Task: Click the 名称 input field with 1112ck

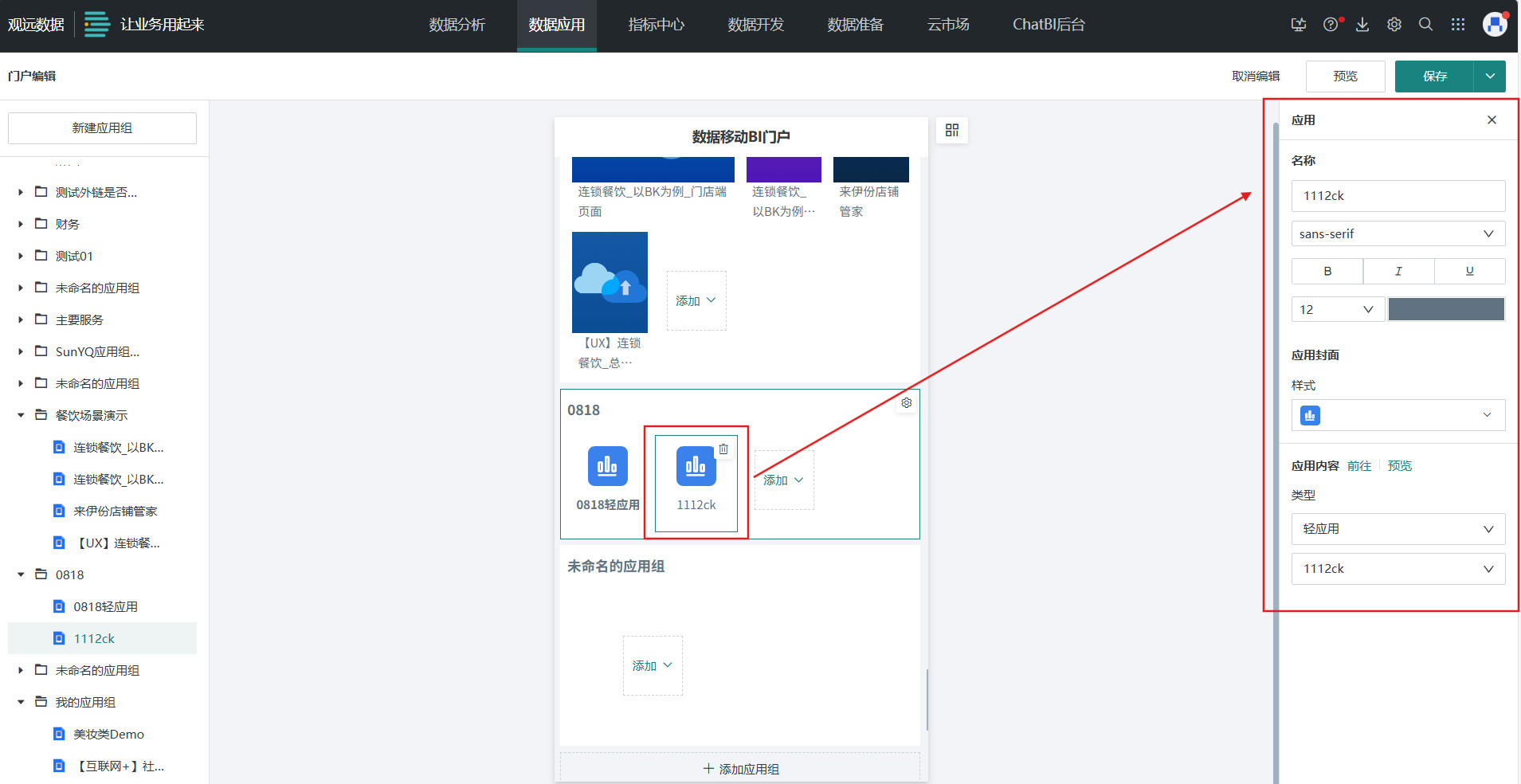Action: point(1398,196)
